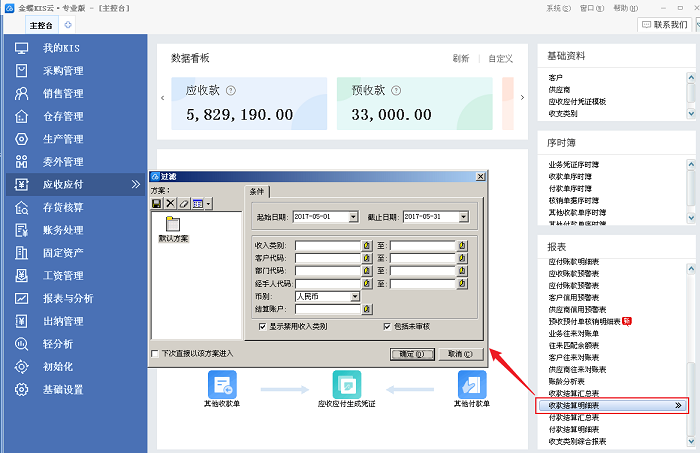Click lookup icon beside 结算账户 field

(367, 309)
